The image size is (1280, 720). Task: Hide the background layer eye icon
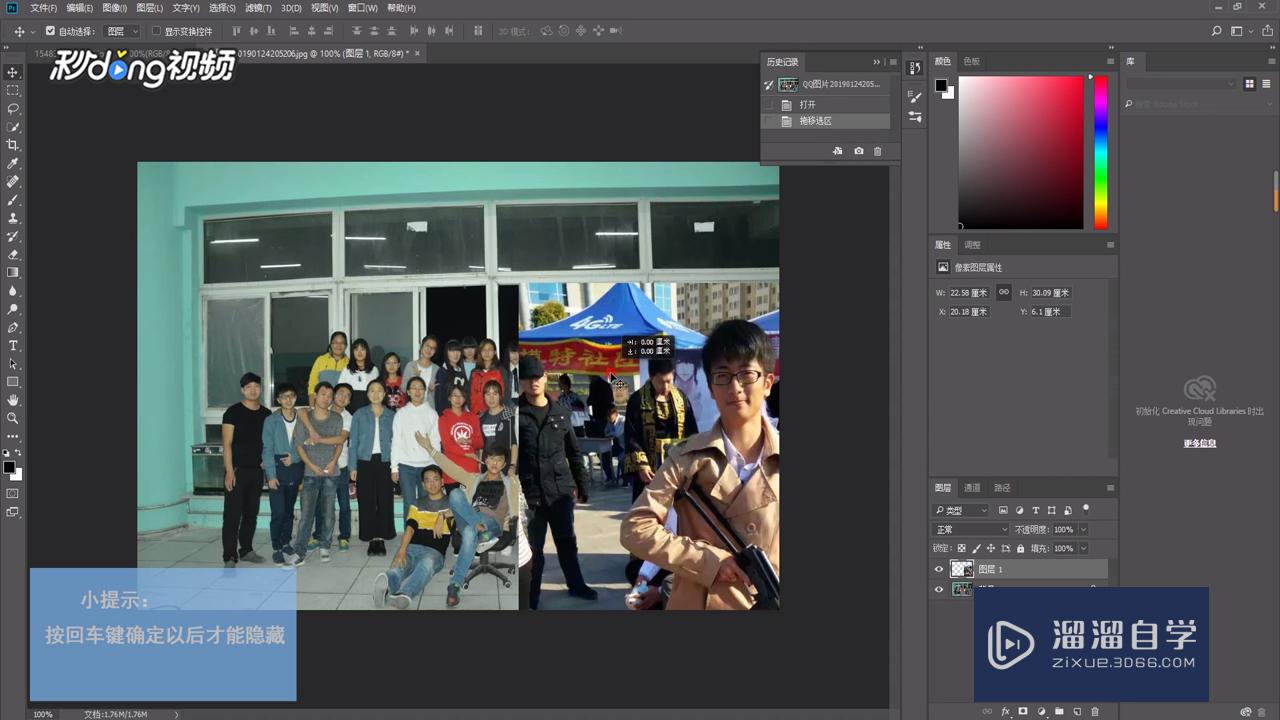point(938,589)
